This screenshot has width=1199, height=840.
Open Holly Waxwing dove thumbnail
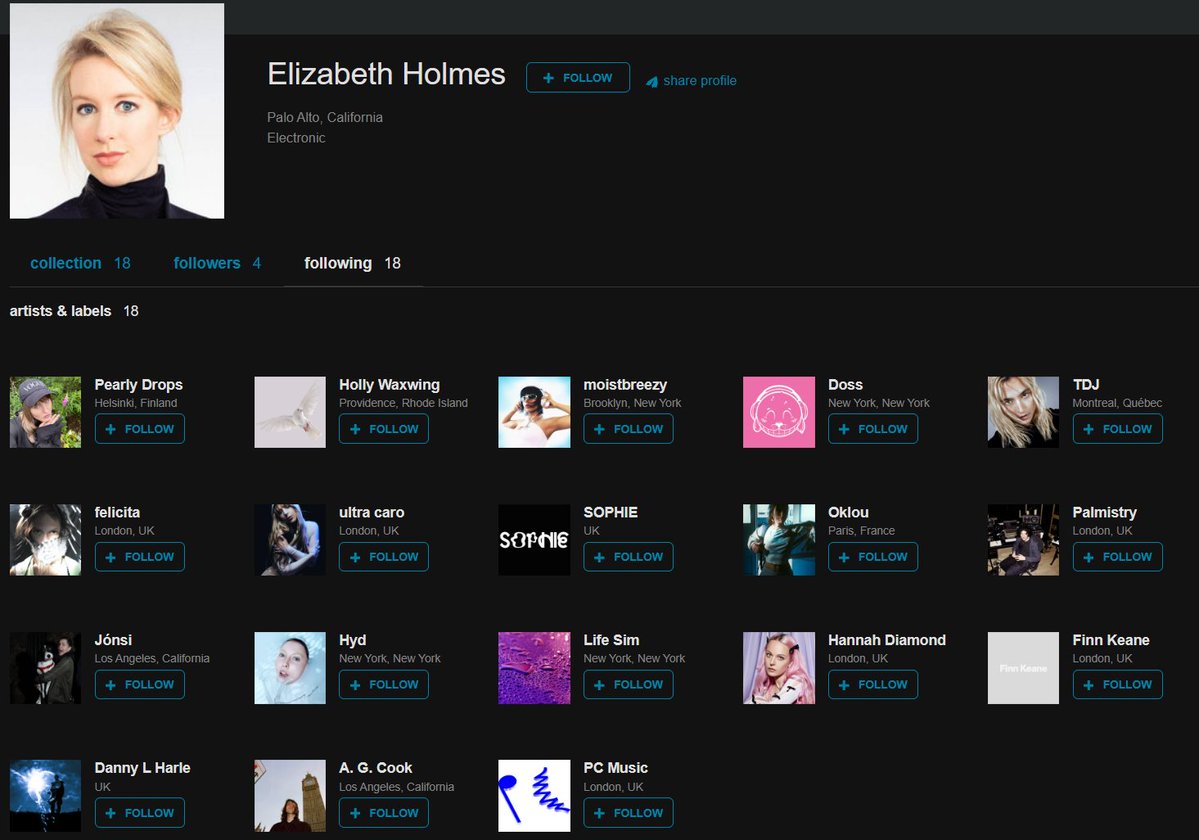[290, 412]
